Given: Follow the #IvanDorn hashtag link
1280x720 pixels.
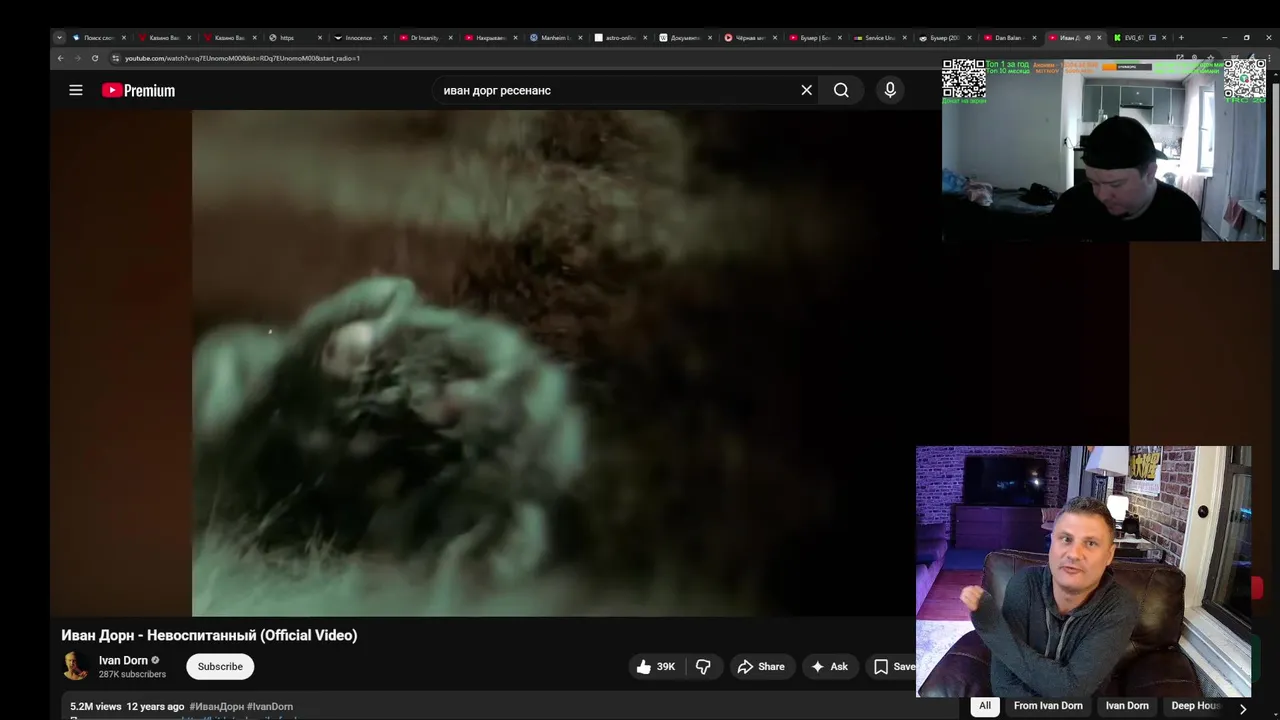Looking at the screenshot, I should [x=270, y=706].
